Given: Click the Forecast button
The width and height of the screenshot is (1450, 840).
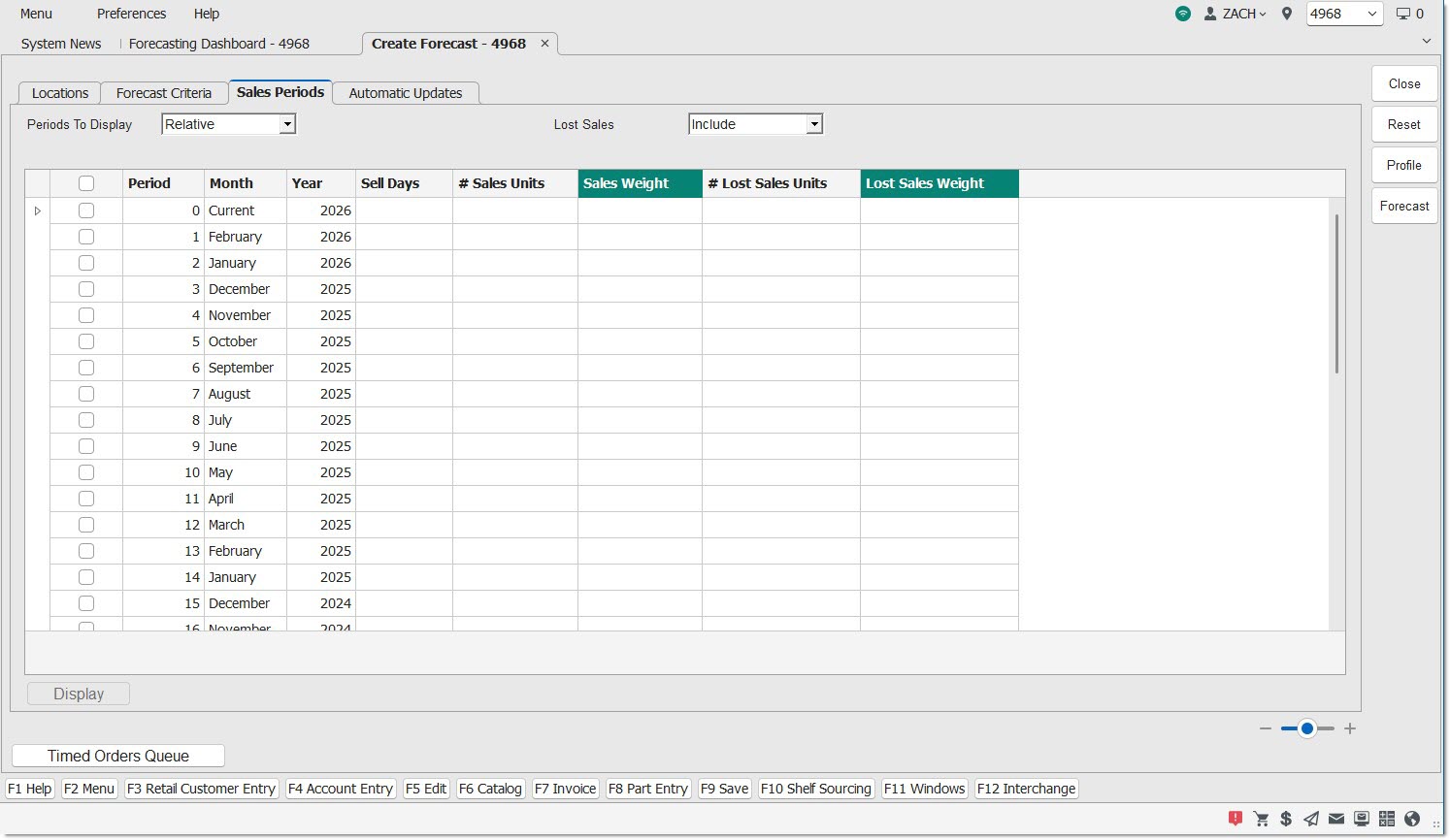Looking at the screenshot, I should [1403, 206].
